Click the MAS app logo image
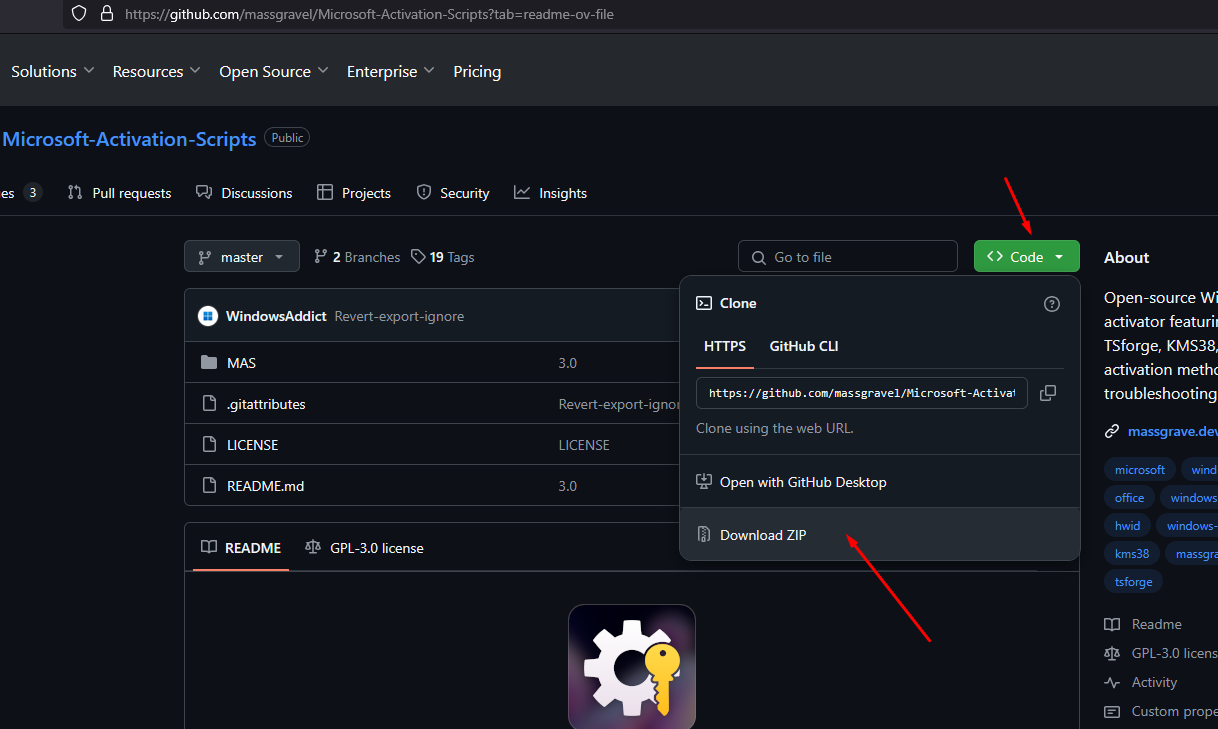Screen dimensions: 1218x729 (x=631, y=666)
